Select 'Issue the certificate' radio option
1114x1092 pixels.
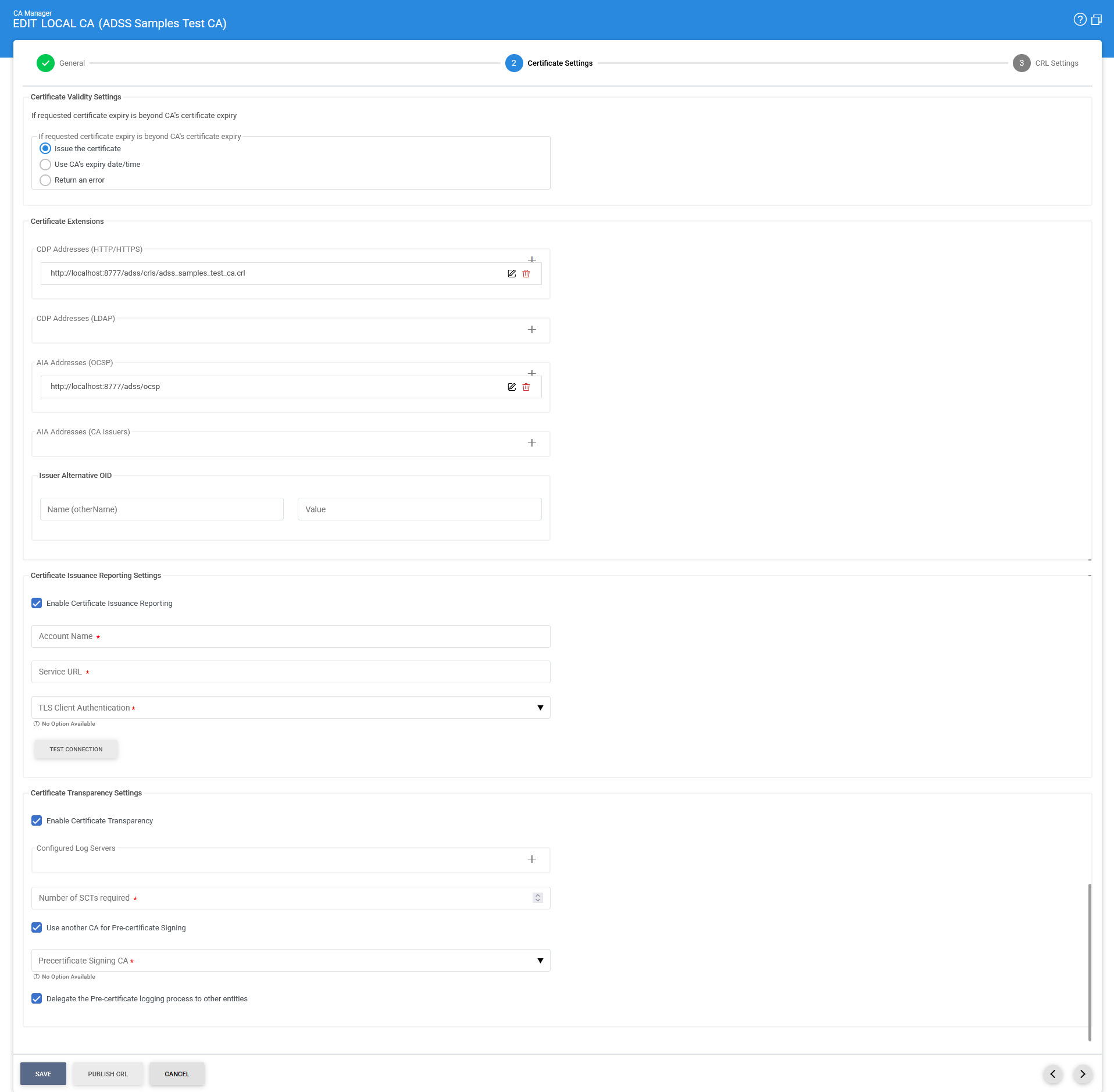click(x=45, y=148)
